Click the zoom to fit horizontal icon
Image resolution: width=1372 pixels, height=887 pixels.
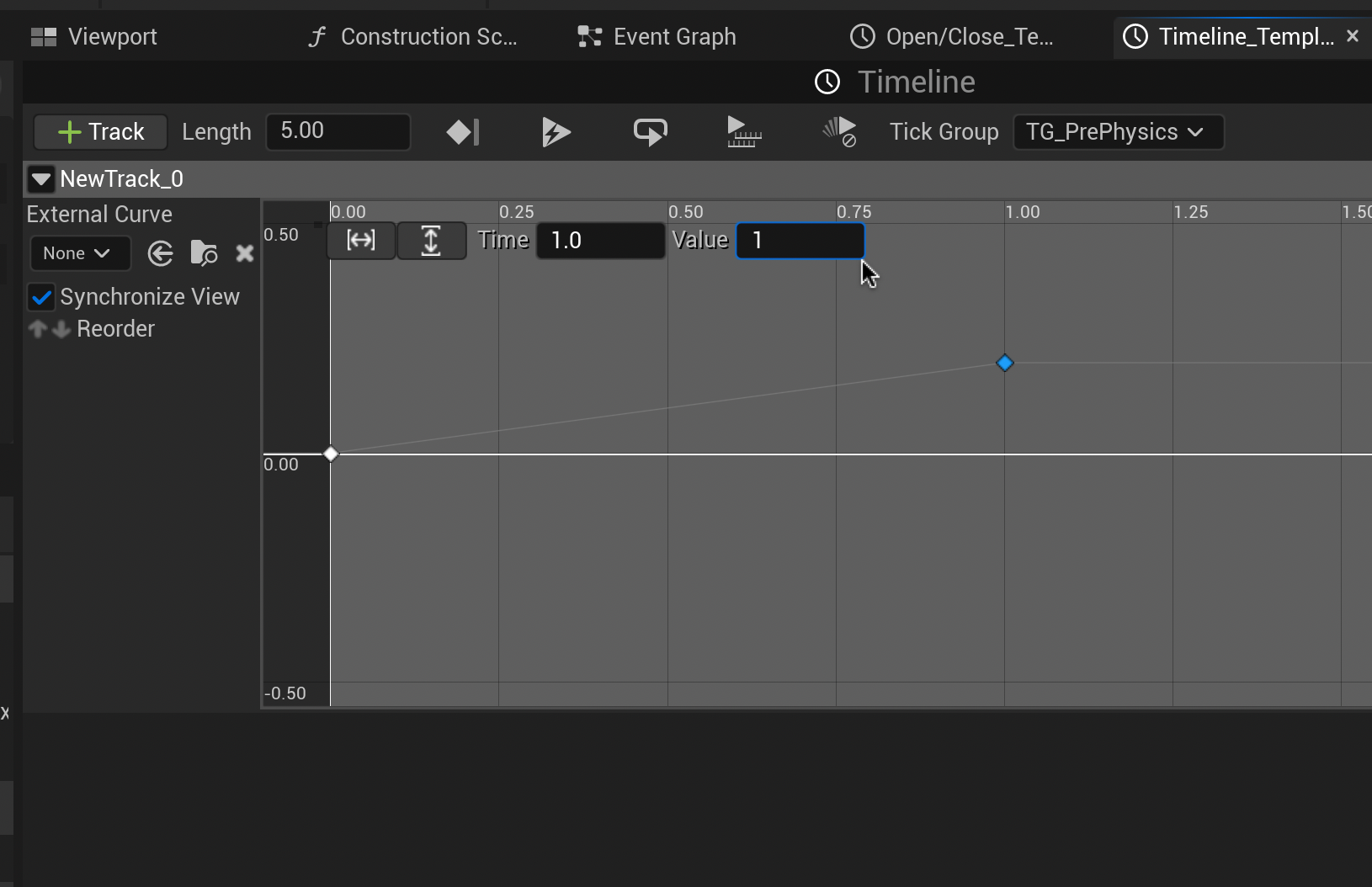click(361, 241)
